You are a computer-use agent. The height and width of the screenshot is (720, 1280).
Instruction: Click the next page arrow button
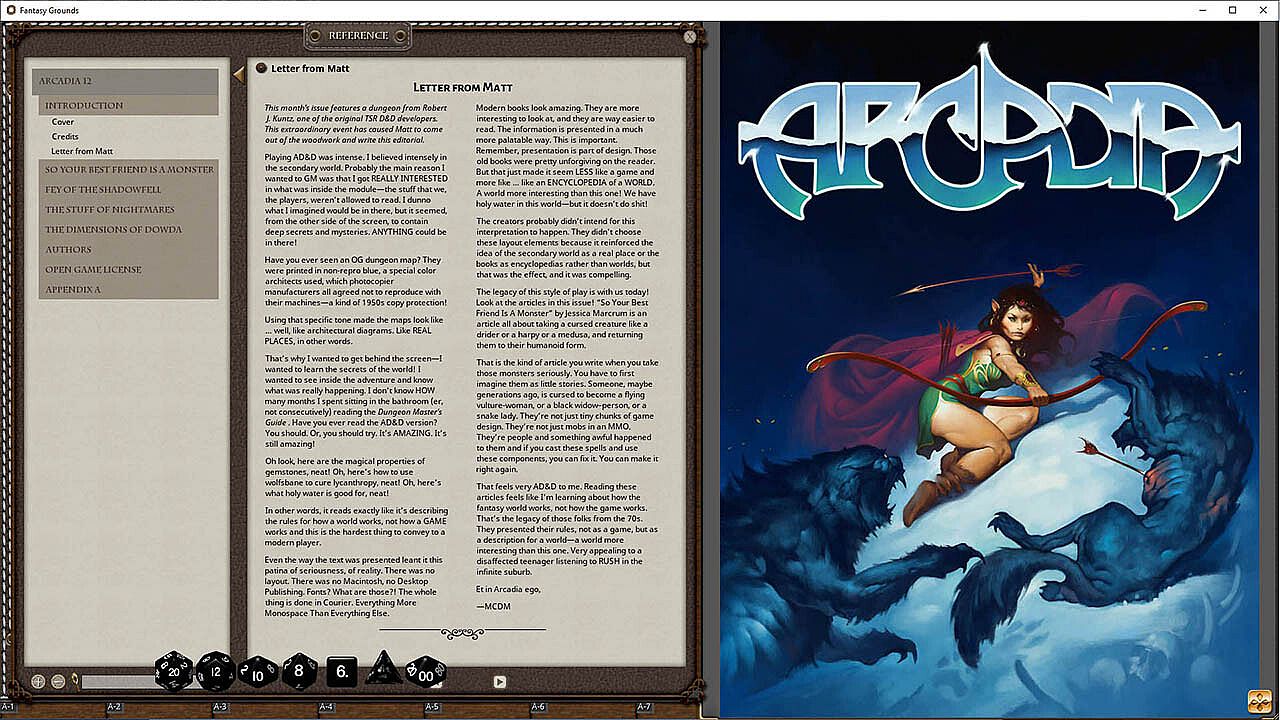pos(500,682)
